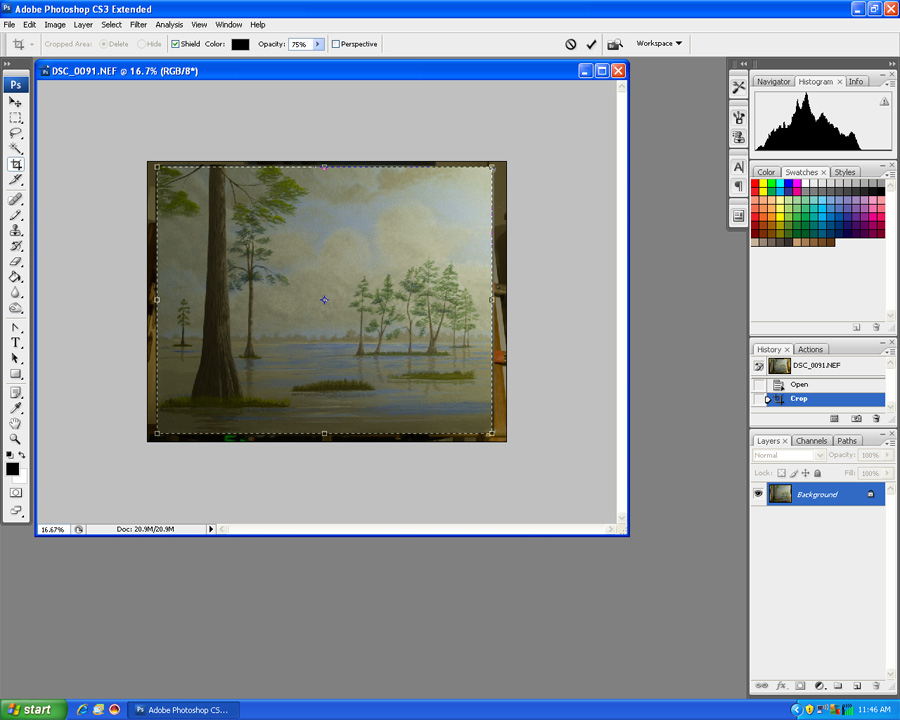The width and height of the screenshot is (900, 720).
Task: Toggle Quick Mask mode
Action: [x=15, y=493]
